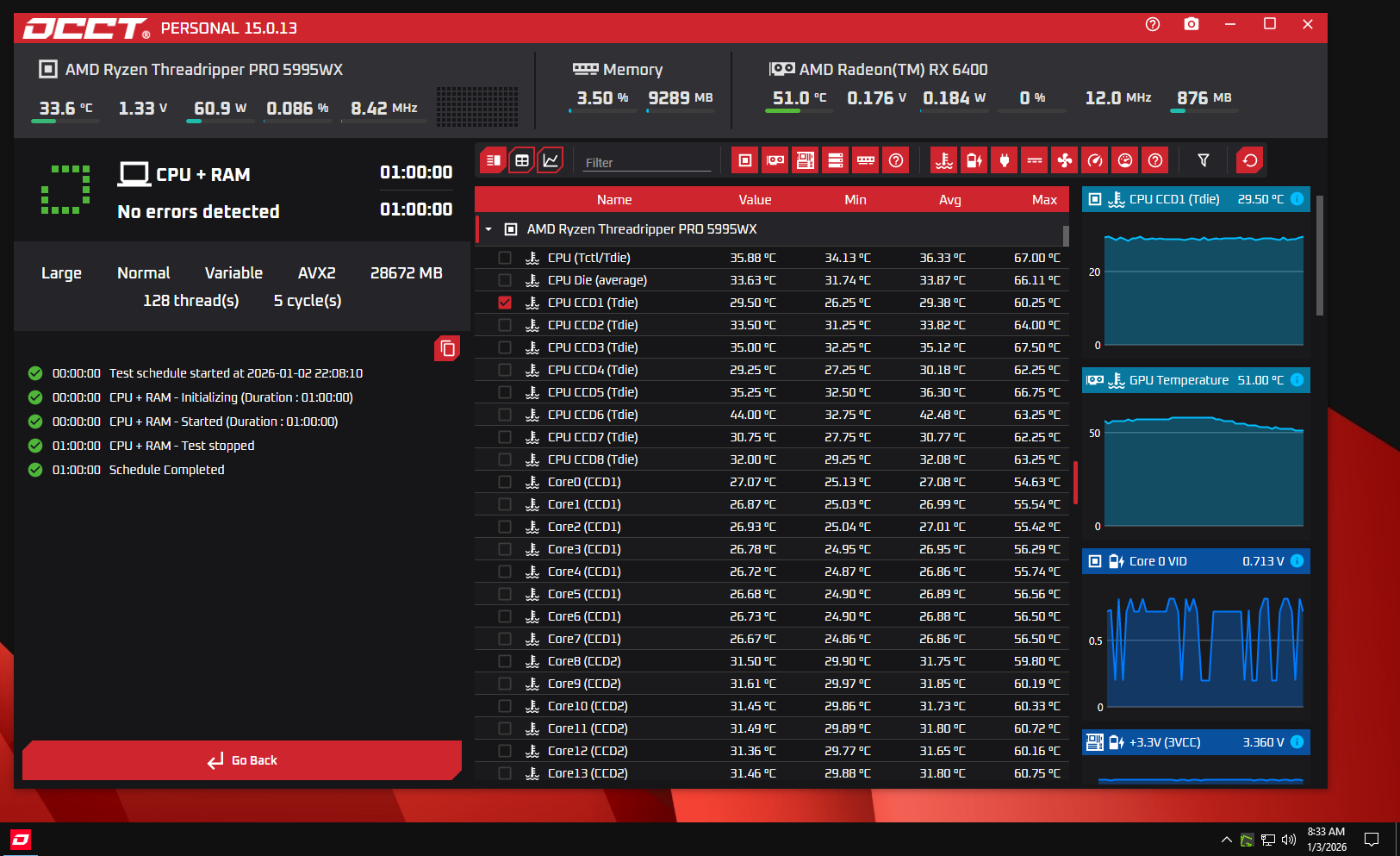Select the CPU CCD4 (Tdie) row name
Screen dimensions: 1400x856
[593, 370]
